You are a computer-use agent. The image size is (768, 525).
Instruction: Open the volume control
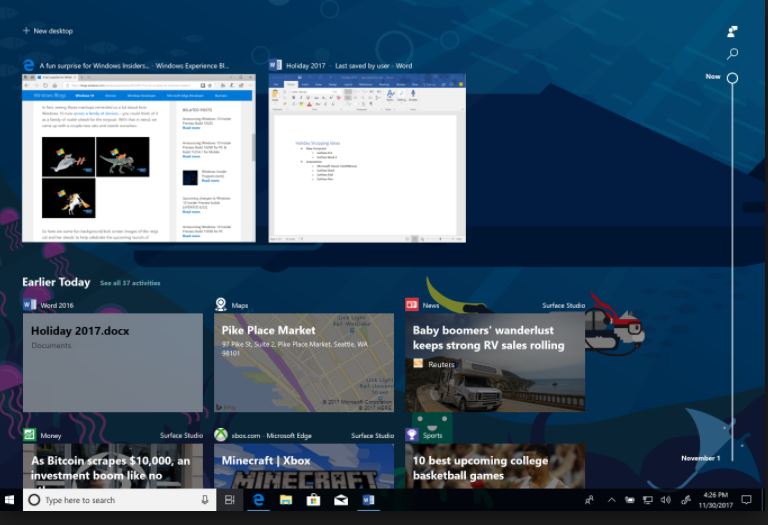(x=665, y=500)
